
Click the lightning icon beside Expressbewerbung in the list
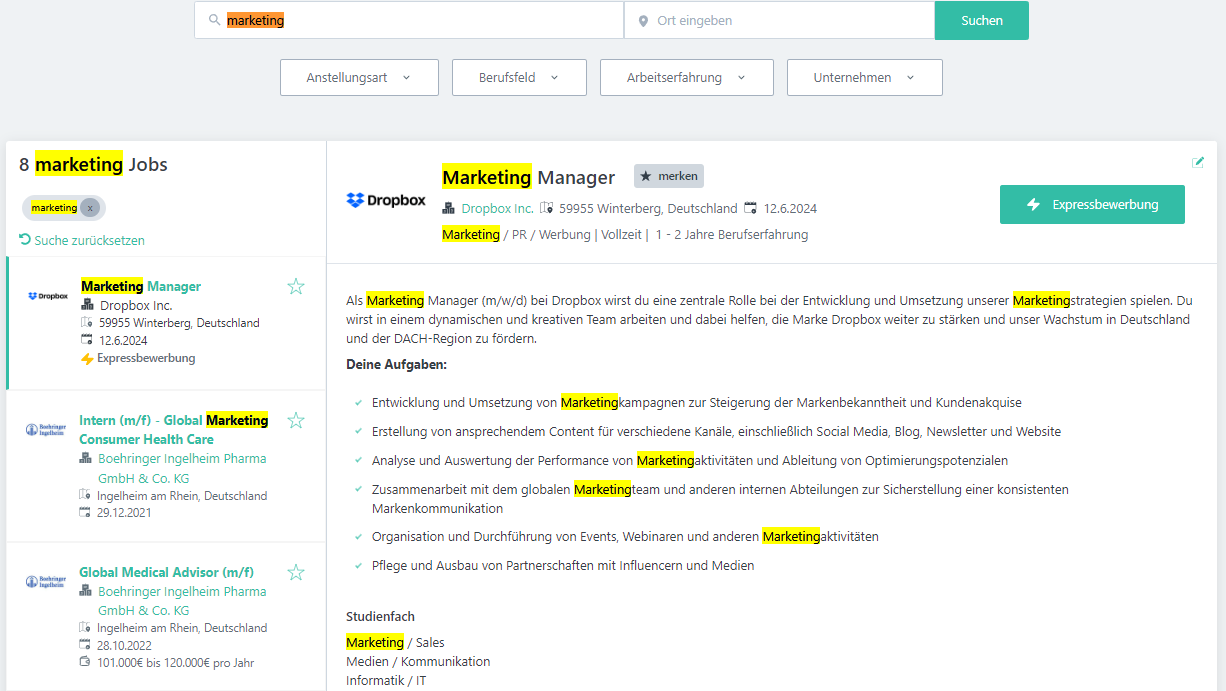(x=87, y=359)
